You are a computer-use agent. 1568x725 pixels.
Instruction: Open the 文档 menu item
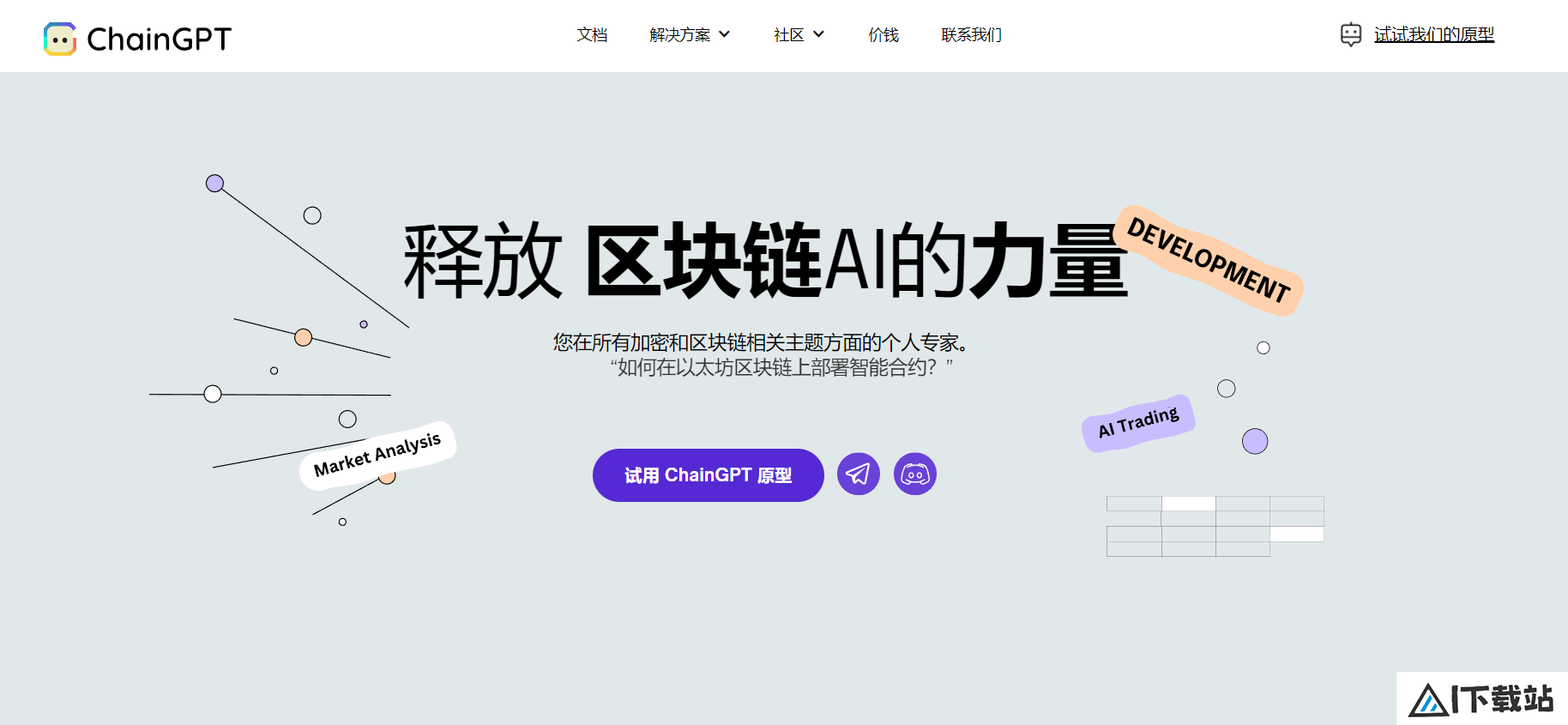point(592,34)
